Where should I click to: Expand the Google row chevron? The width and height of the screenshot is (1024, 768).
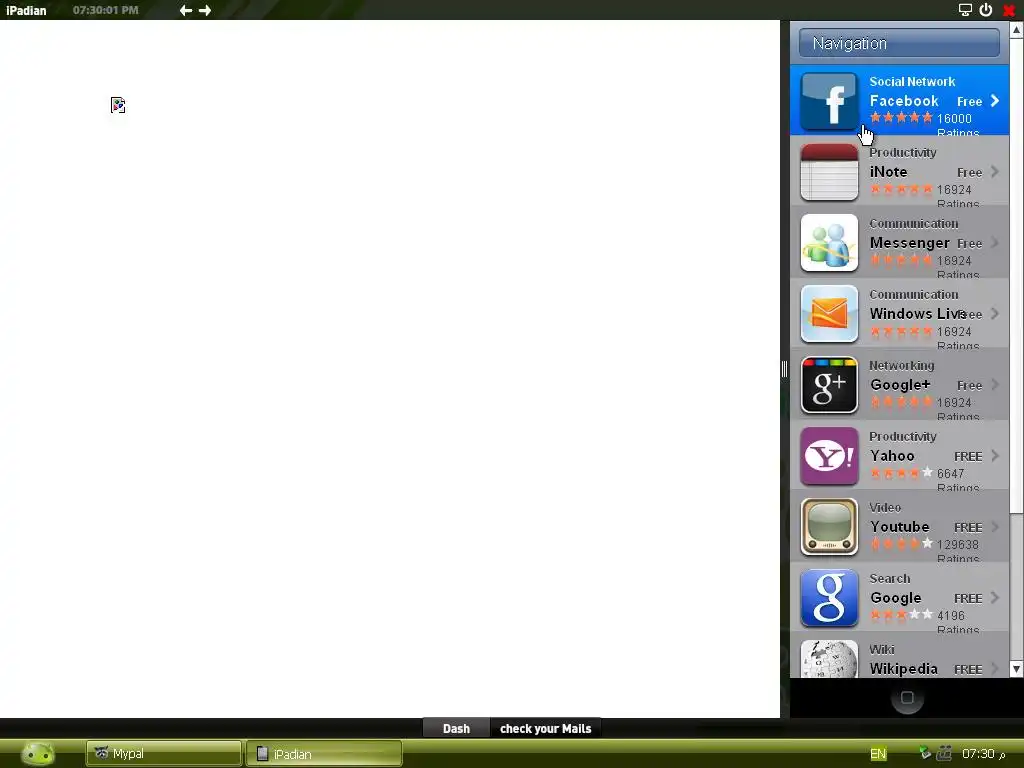995,598
